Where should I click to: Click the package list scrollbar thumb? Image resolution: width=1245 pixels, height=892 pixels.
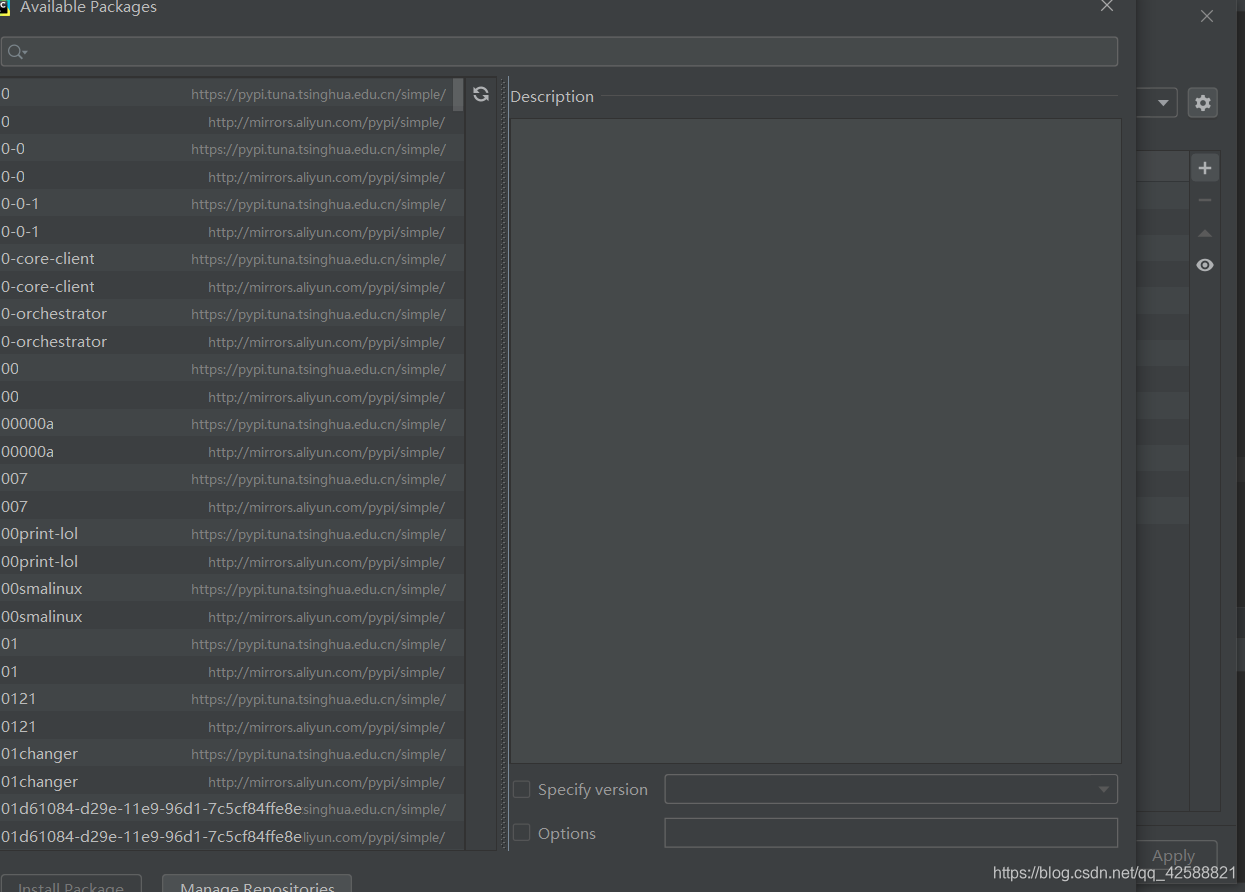[x=458, y=94]
